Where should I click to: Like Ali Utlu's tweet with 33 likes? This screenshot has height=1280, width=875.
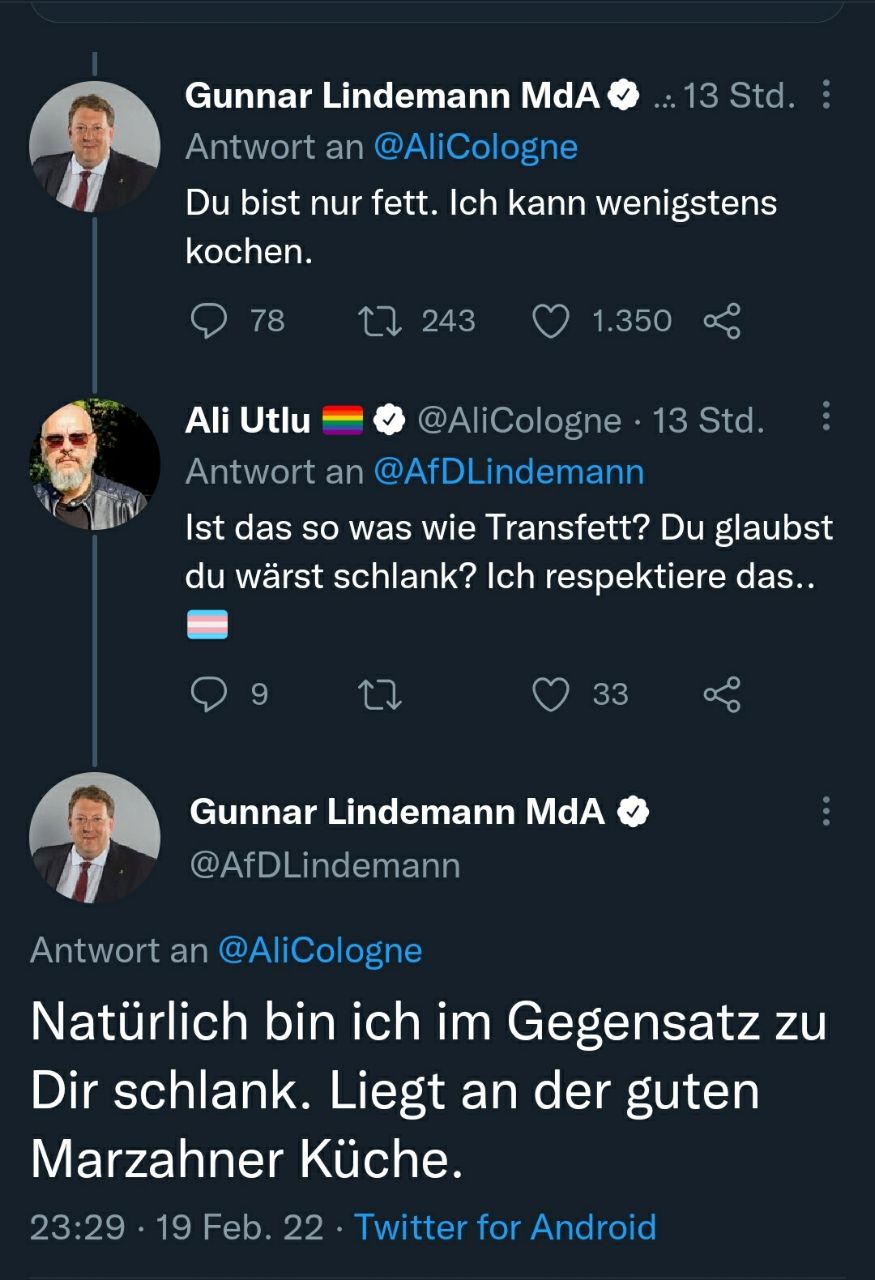[550, 694]
